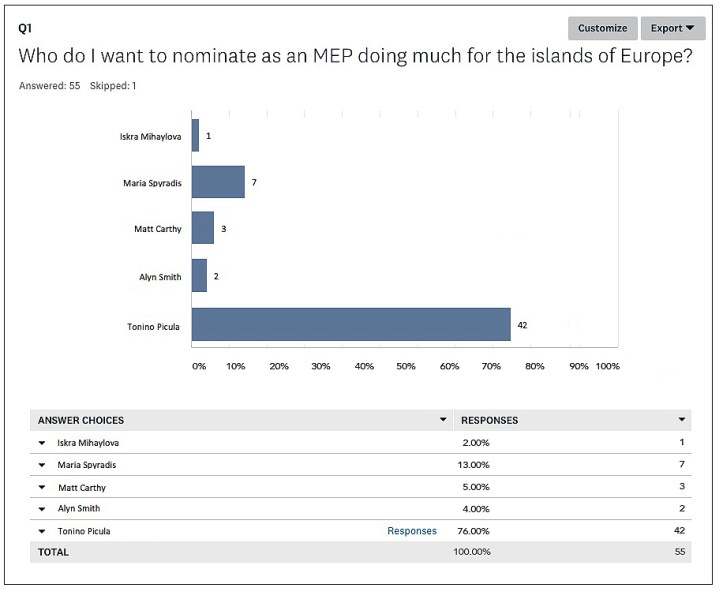Open the Answer Choices column dropdown arrow
The image size is (723, 599).
coord(443,420)
